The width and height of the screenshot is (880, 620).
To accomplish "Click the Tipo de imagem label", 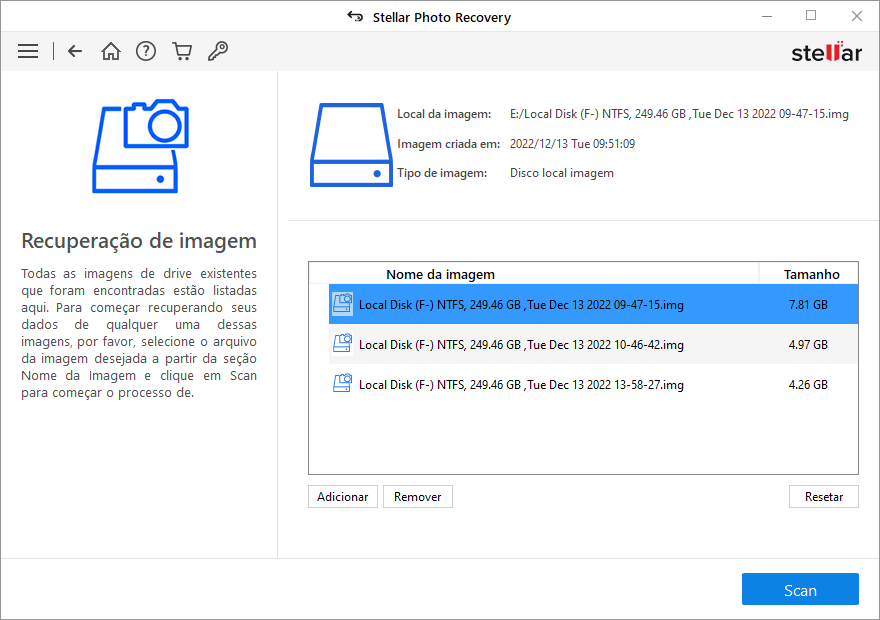I will coord(442,173).
